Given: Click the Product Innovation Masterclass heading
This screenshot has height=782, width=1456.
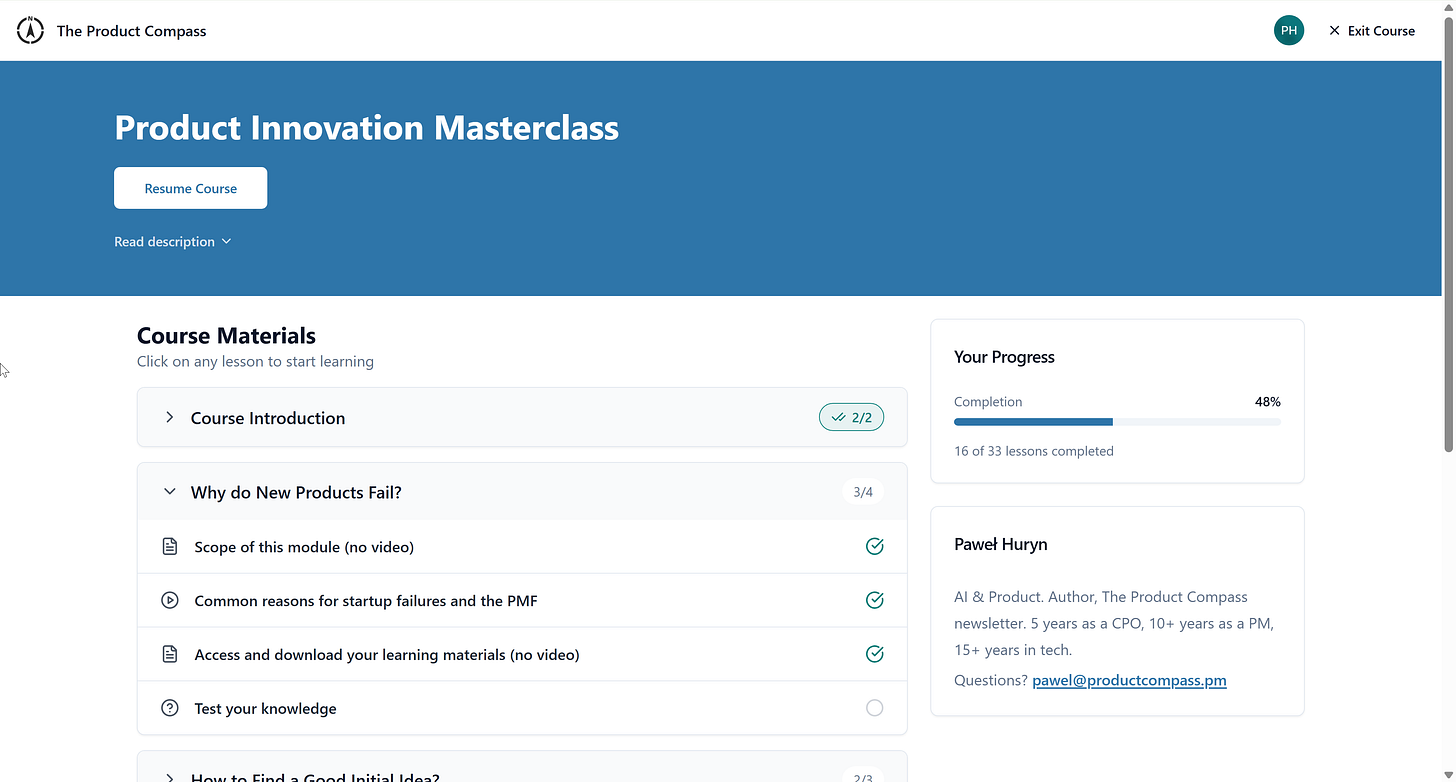Looking at the screenshot, I should tap(367, 128).
